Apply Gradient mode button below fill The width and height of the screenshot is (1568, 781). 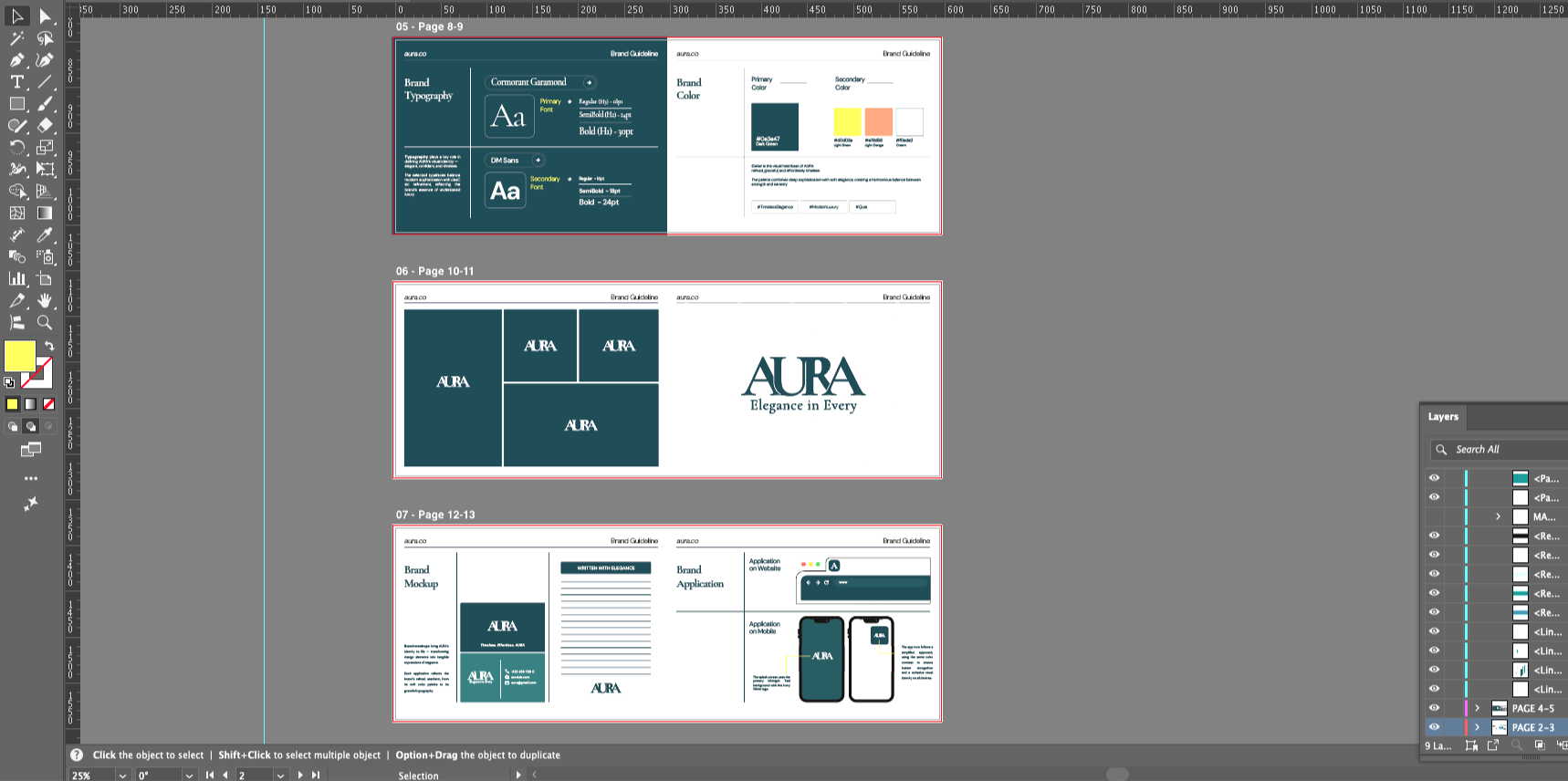coord(30,404)
